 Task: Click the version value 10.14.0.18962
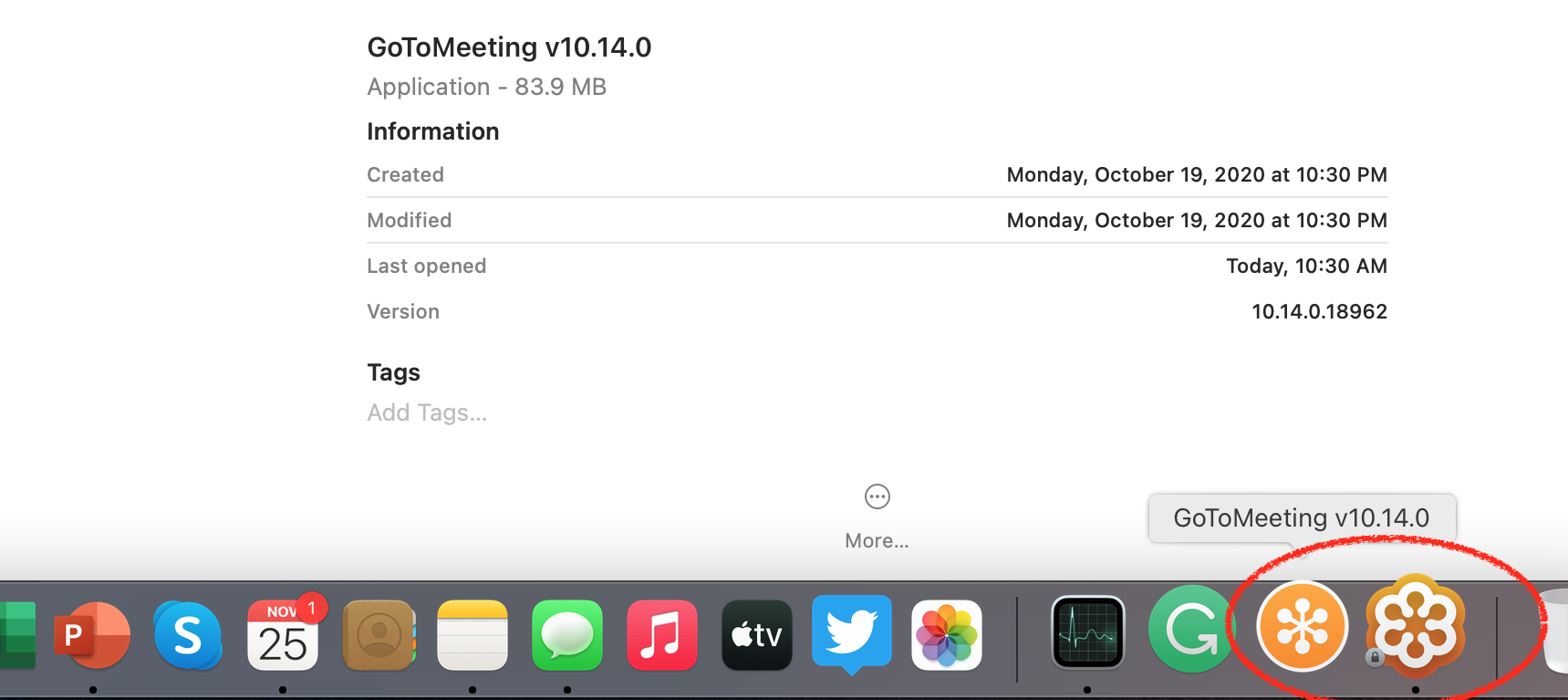tap(1319, 311)
